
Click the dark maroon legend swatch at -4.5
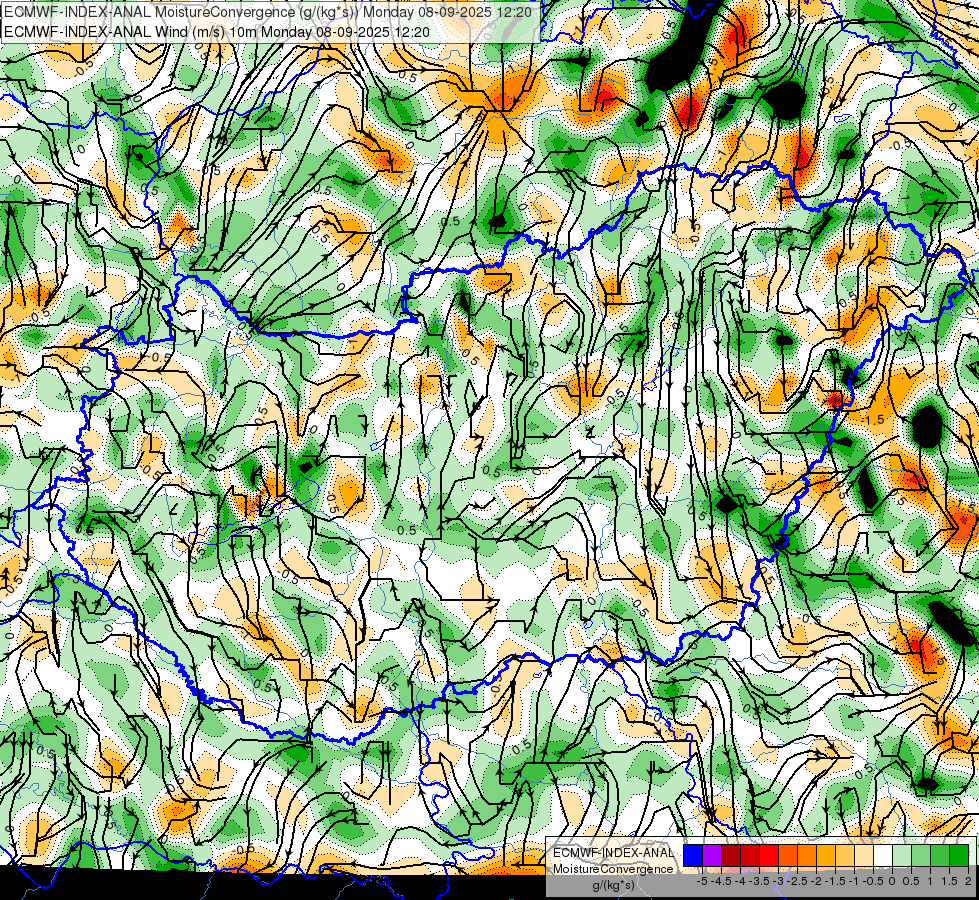[731, 856]
